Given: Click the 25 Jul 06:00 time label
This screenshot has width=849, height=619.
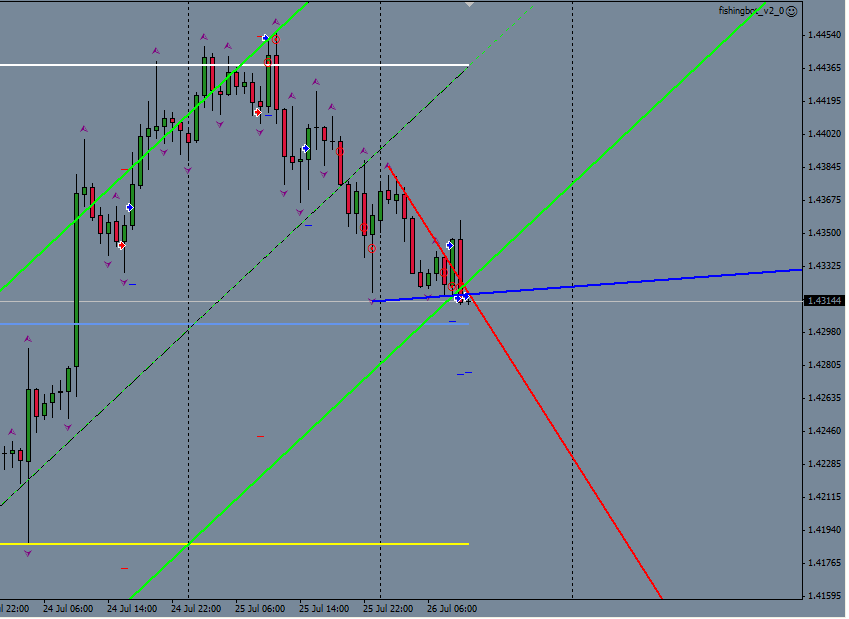Looking at the screenshot, I should 260,609.
